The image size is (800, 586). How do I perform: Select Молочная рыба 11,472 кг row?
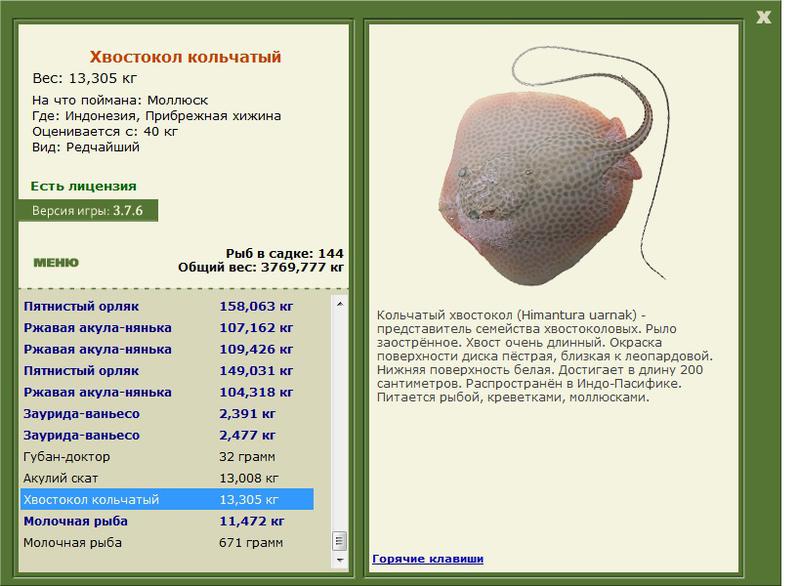click(167, 521)
